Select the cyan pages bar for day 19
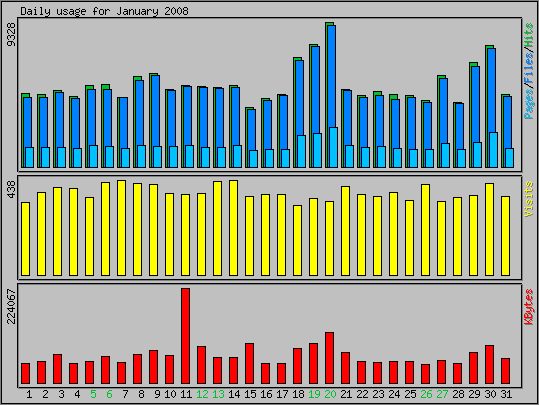Screen dimensions: 539x405 tap(318, 151)
